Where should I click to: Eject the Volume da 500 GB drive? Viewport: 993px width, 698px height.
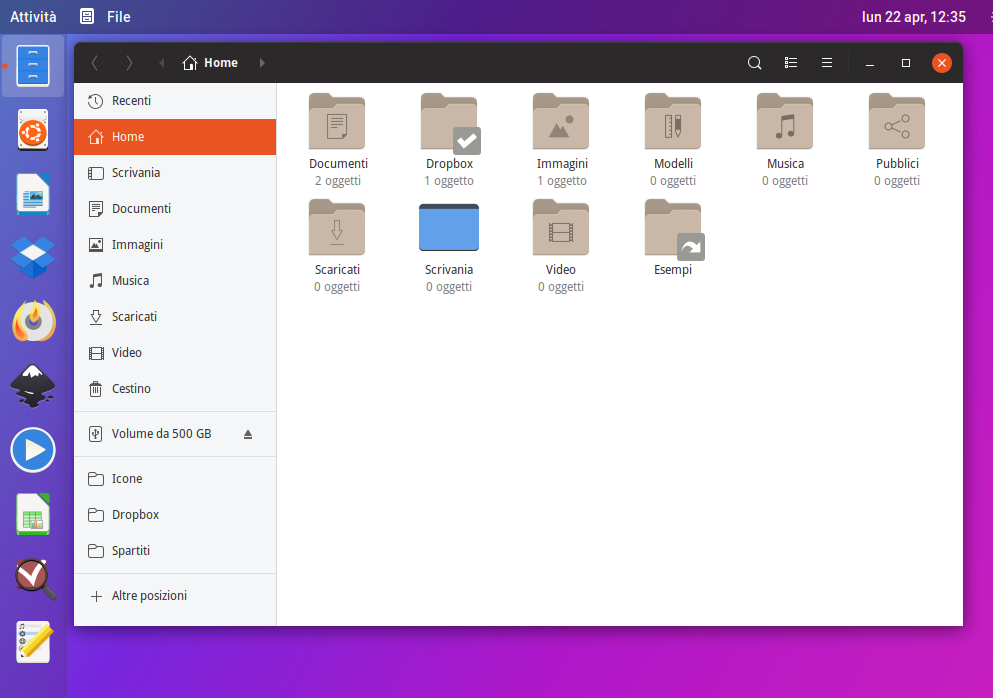[x=248, y=434]
